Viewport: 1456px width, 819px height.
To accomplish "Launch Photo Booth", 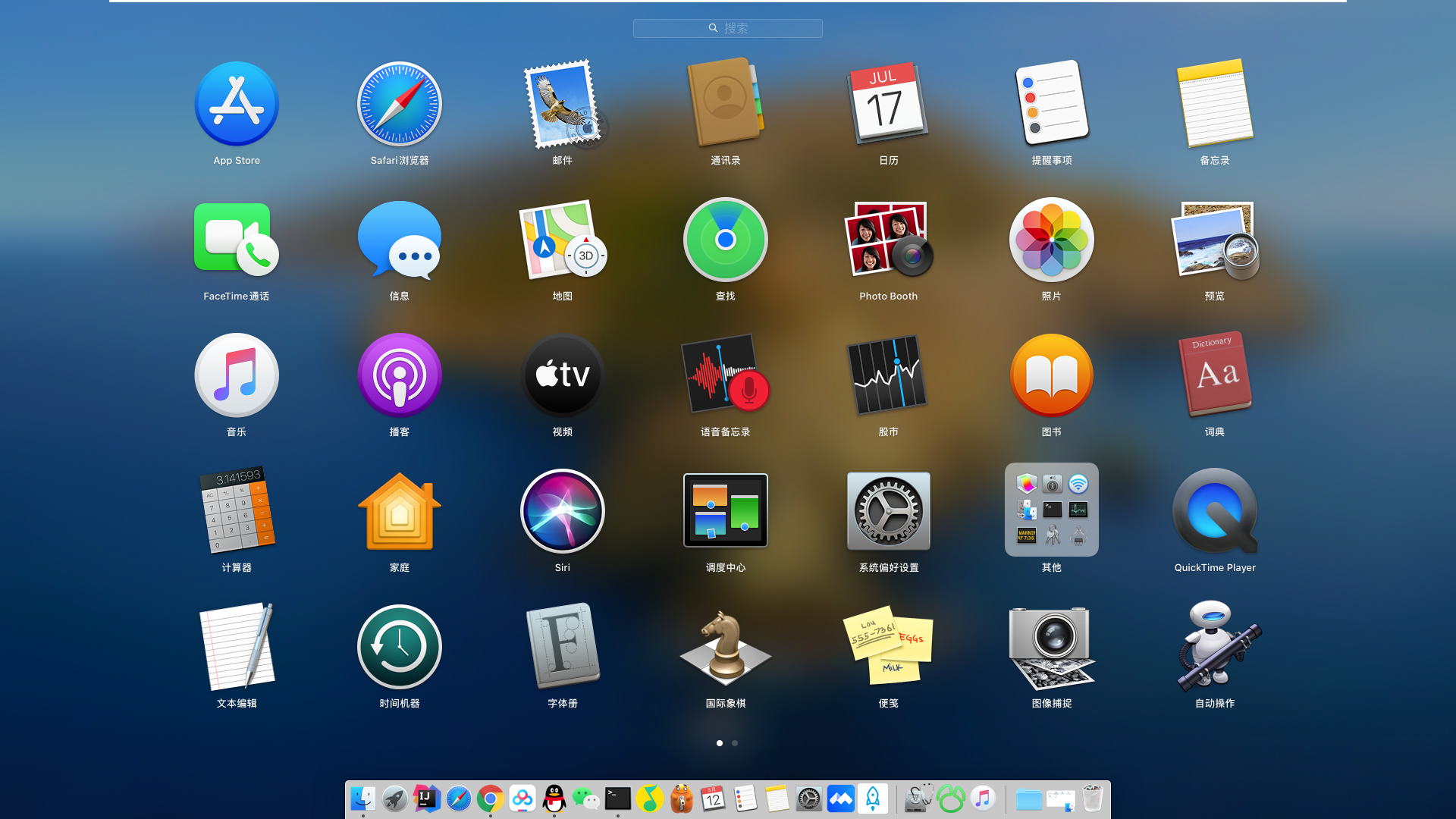I will (888, 240).
